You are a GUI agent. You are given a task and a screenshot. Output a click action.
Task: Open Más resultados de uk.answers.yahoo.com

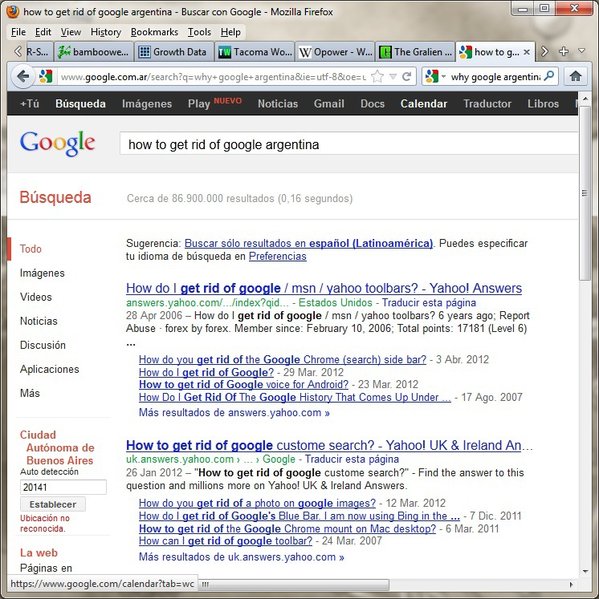pyautogui.click(x=241, y=557)
